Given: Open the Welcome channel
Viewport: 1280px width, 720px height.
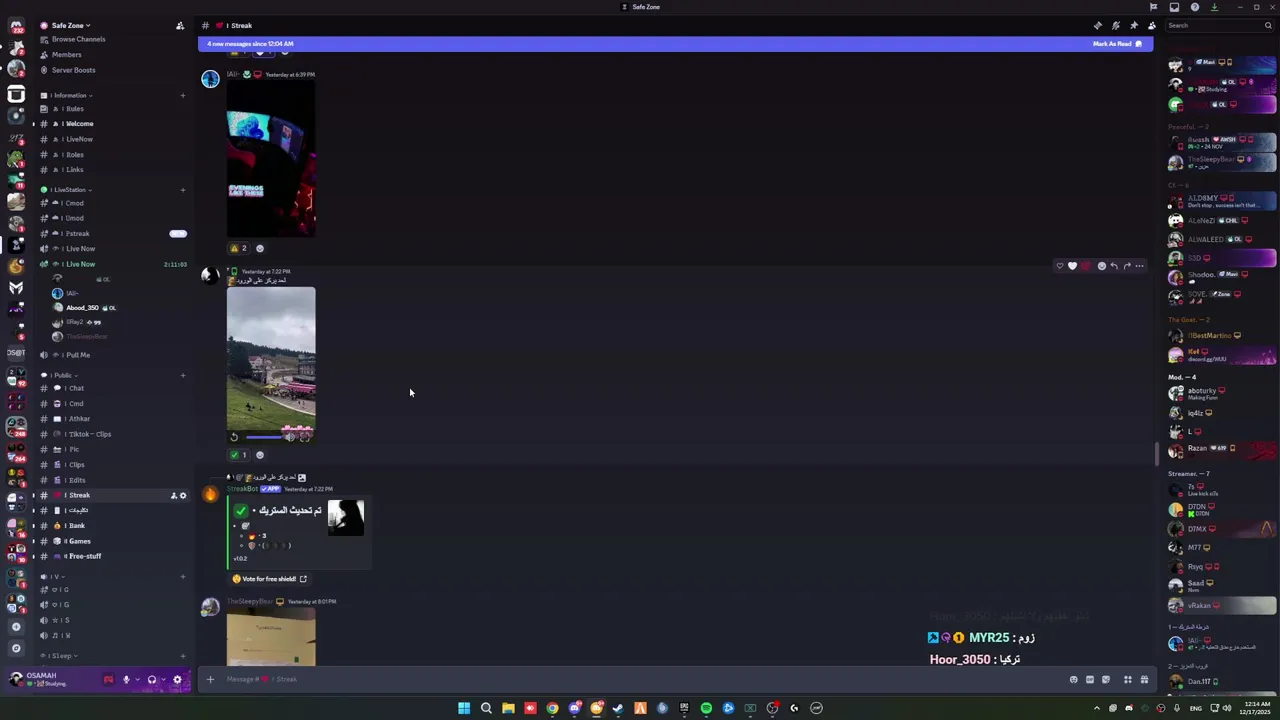Looking at the screenshot, I should coord(110,124).
